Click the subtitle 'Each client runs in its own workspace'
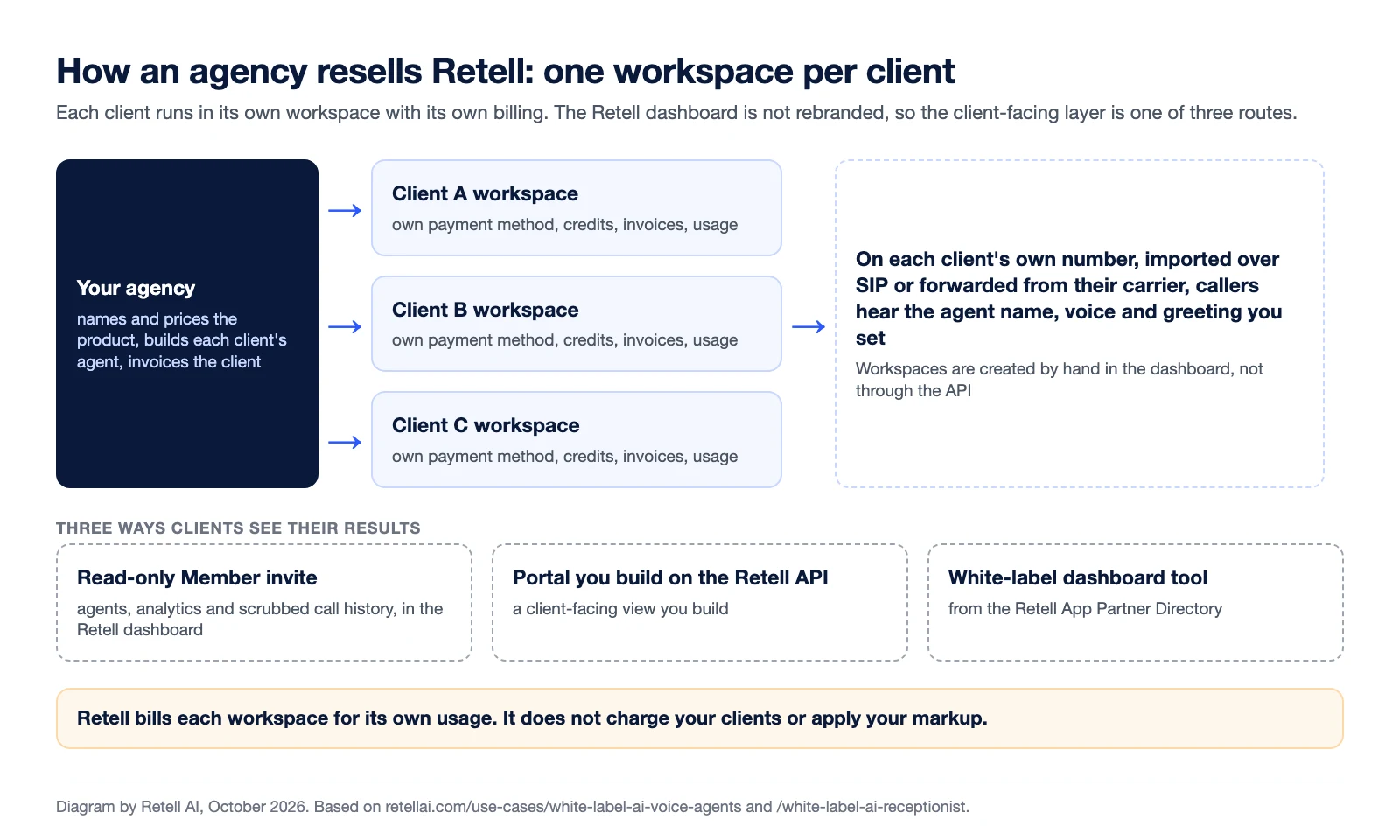The width and height of the screenshot is (1400, 840). [x=676, y=113]
